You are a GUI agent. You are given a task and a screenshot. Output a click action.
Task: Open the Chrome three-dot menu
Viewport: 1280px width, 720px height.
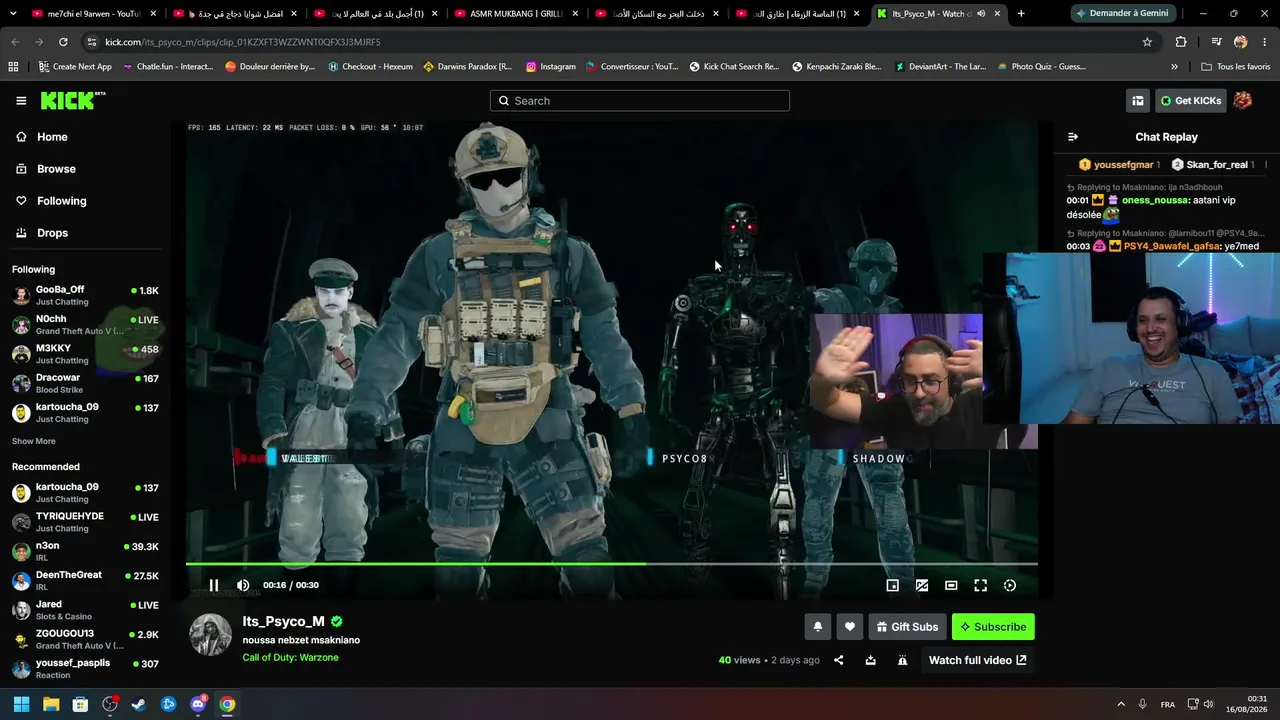[x=1265, y=42]
